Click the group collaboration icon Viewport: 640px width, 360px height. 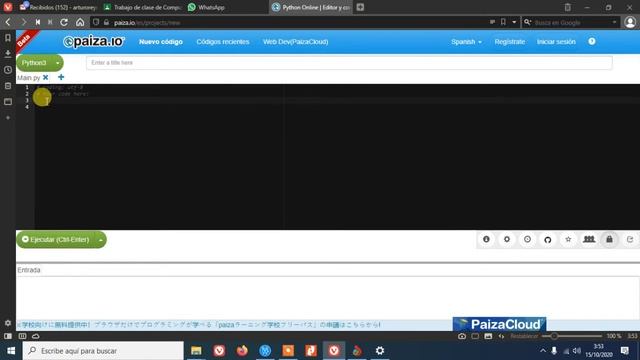click(x=589, y=240)
